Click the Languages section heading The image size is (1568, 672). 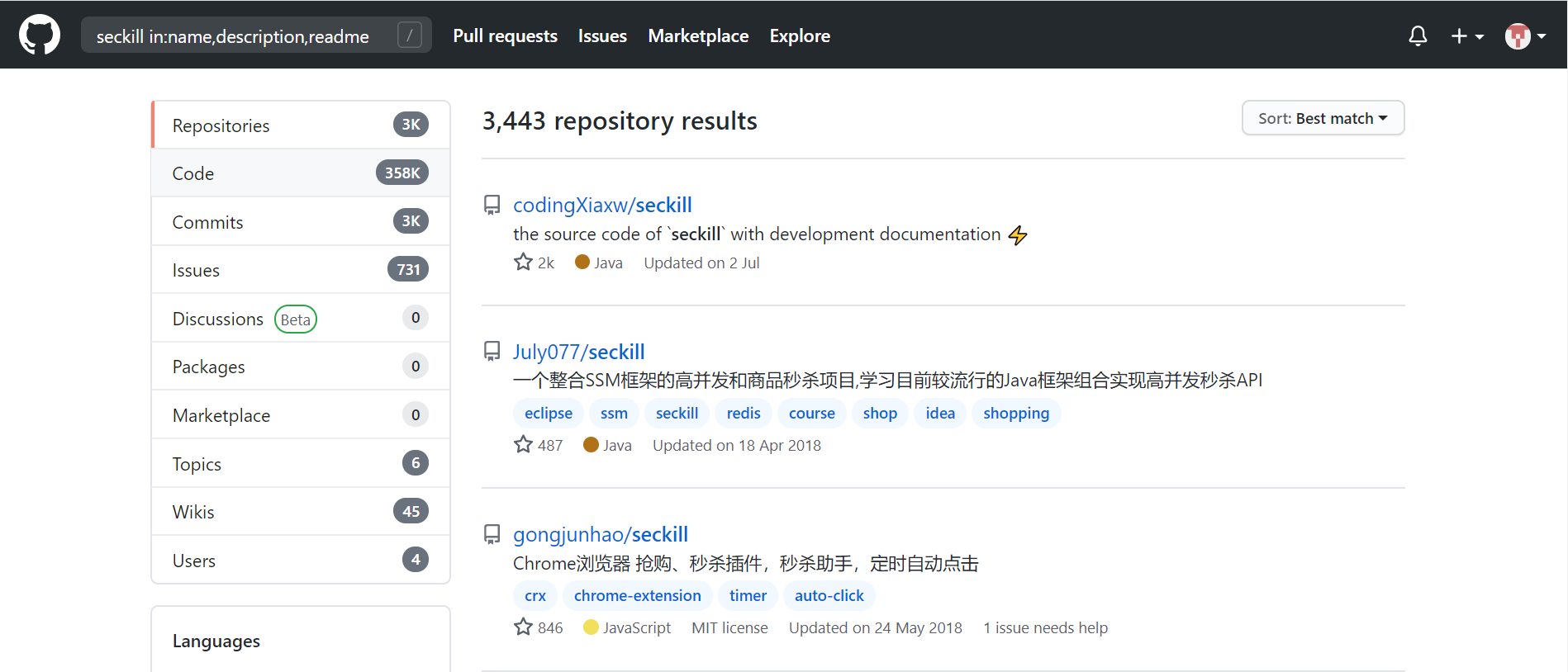tap(216, 641)
